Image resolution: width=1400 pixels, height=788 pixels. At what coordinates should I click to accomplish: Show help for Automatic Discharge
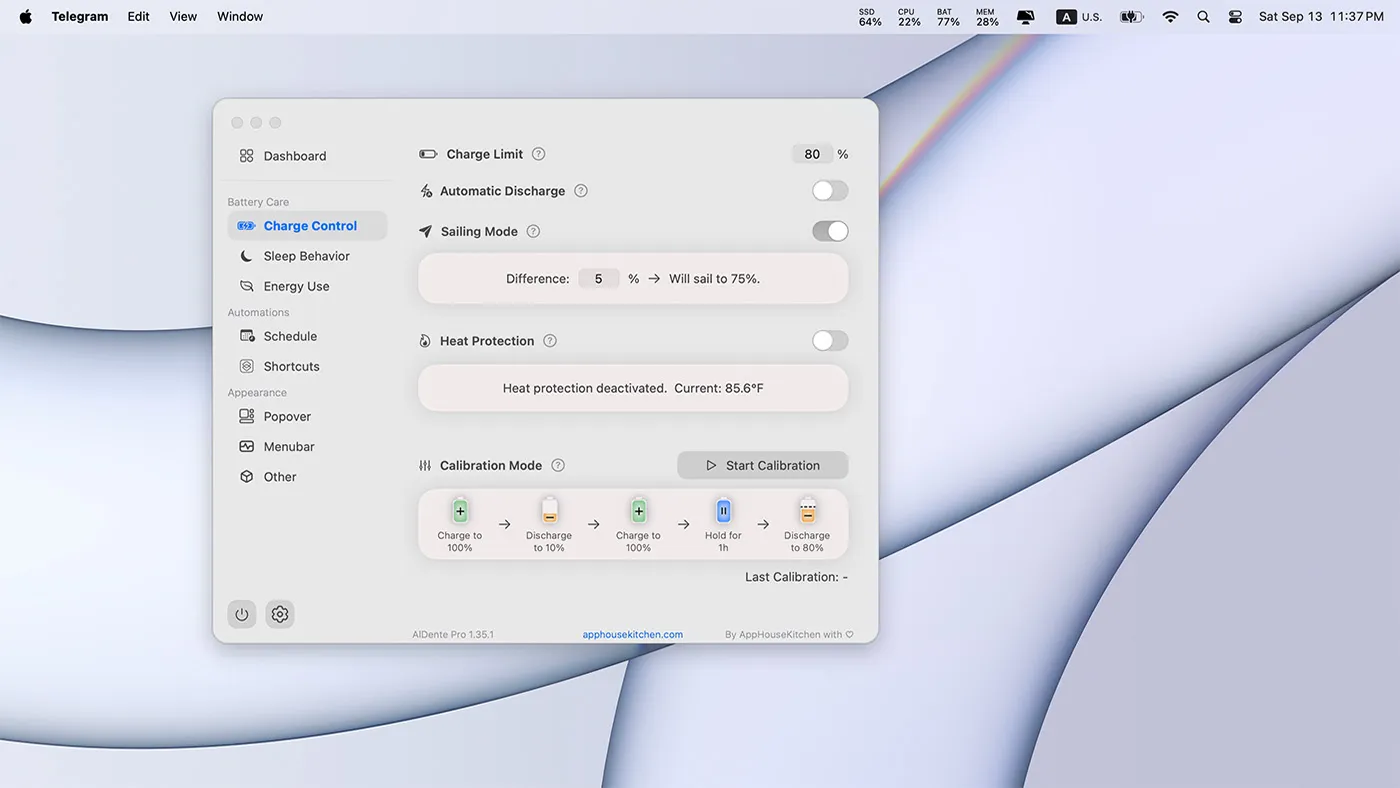tap(581, 191)
